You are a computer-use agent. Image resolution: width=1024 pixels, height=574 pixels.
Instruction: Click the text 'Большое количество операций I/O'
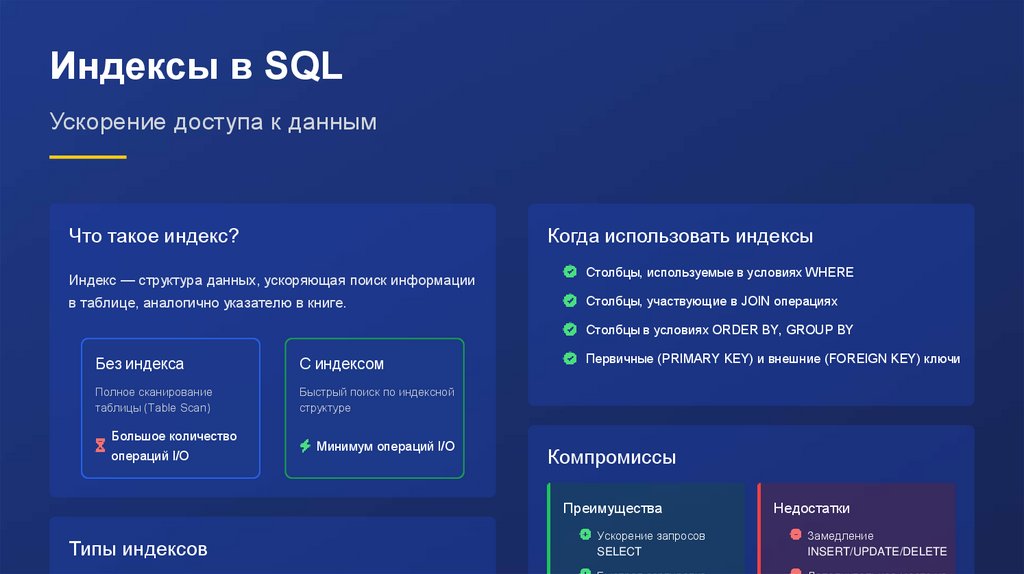(x=174, y=446)
